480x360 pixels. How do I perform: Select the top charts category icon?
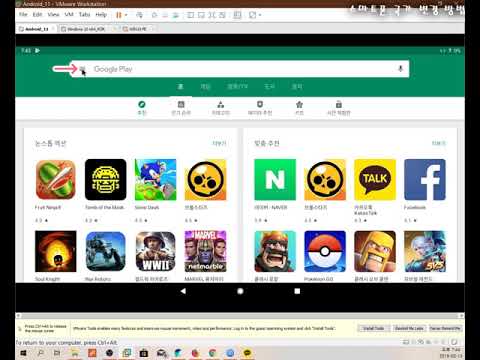(x=181, y=108)
